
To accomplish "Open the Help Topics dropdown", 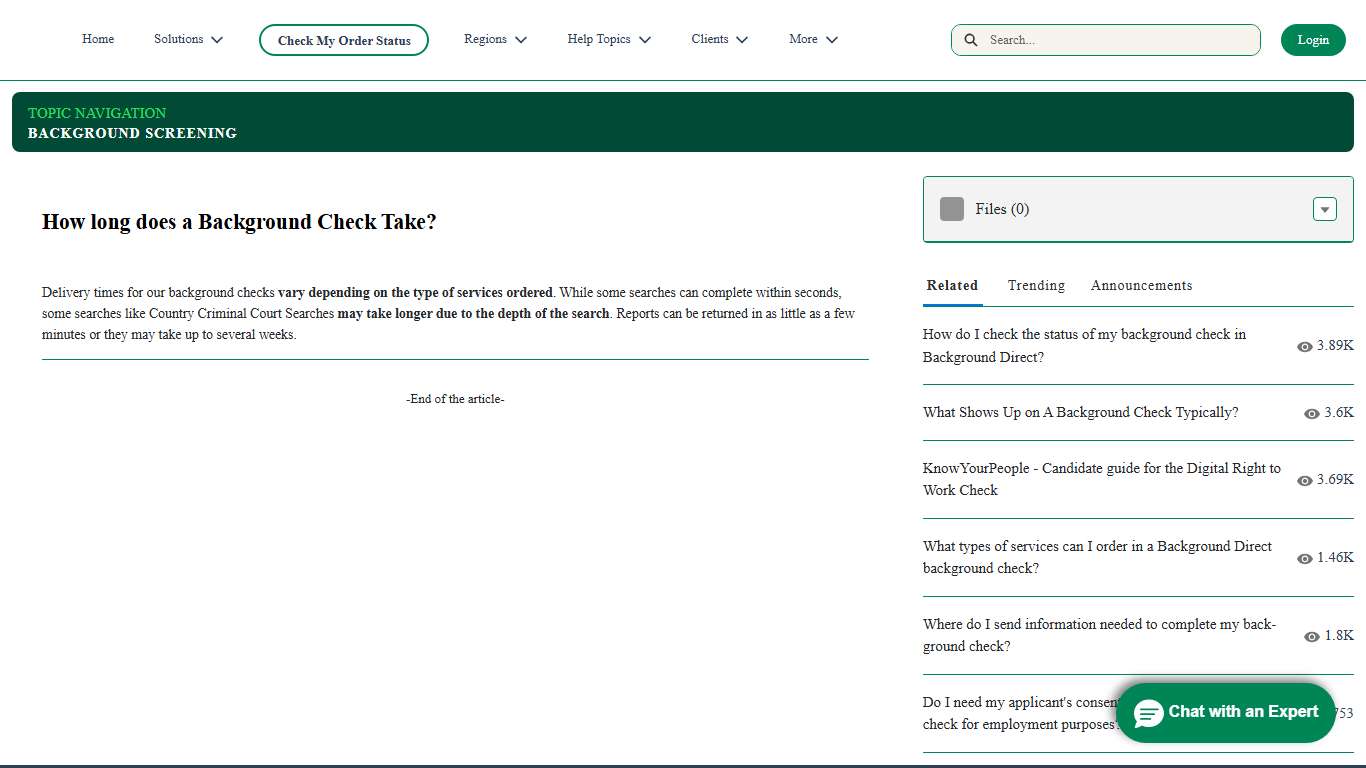I will (609, 39).
